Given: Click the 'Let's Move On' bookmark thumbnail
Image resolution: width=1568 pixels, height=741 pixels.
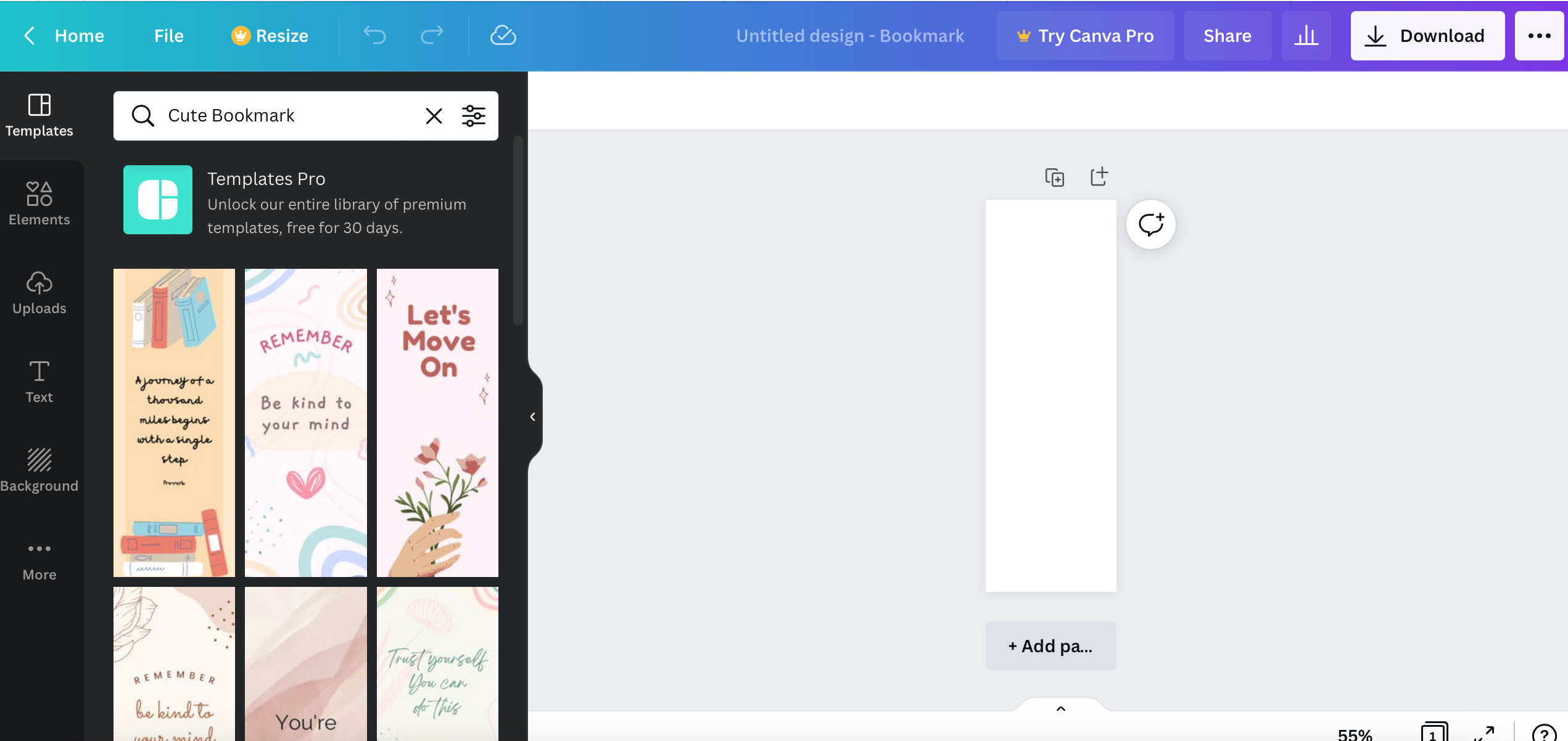Looking at the screenshot, I should [437, 421].
